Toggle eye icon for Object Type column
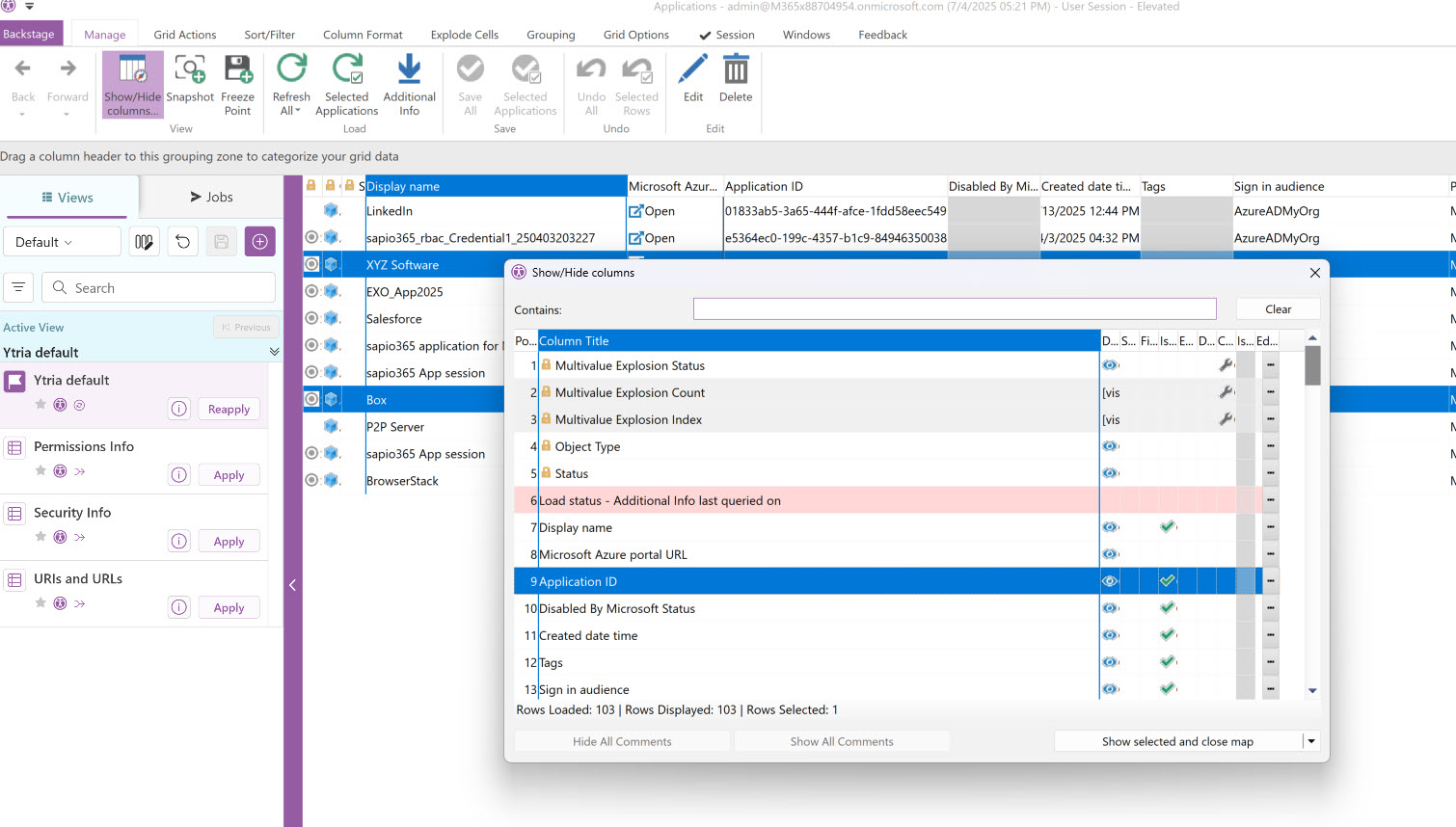 [x=1110, y=446]
